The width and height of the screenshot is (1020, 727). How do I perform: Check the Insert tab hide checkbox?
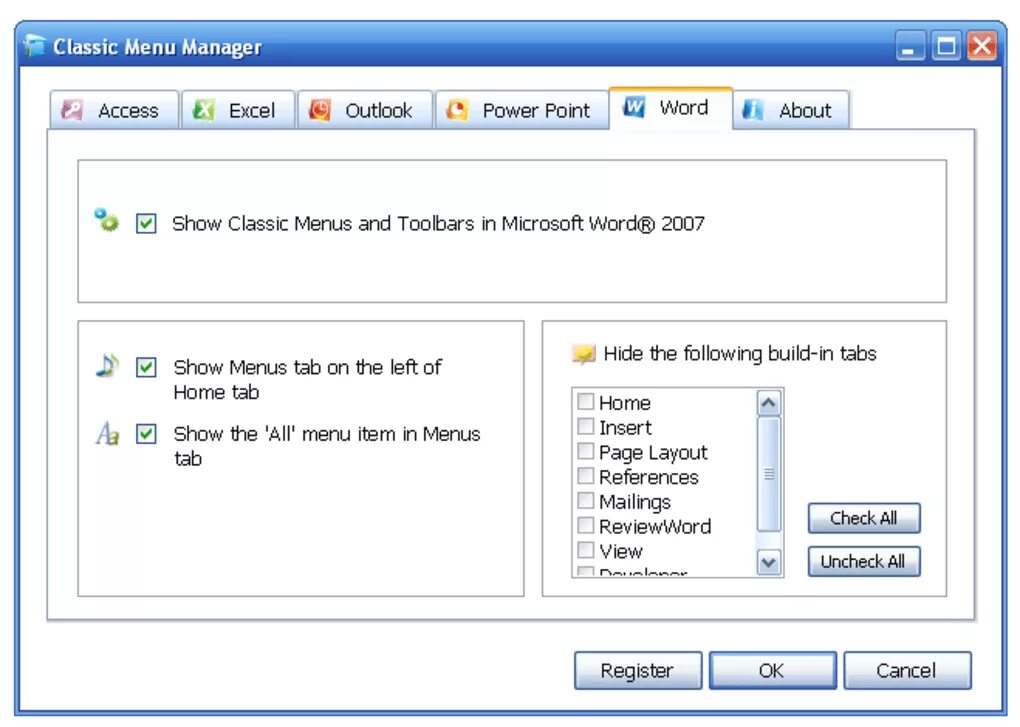click(x=585, y=426)
